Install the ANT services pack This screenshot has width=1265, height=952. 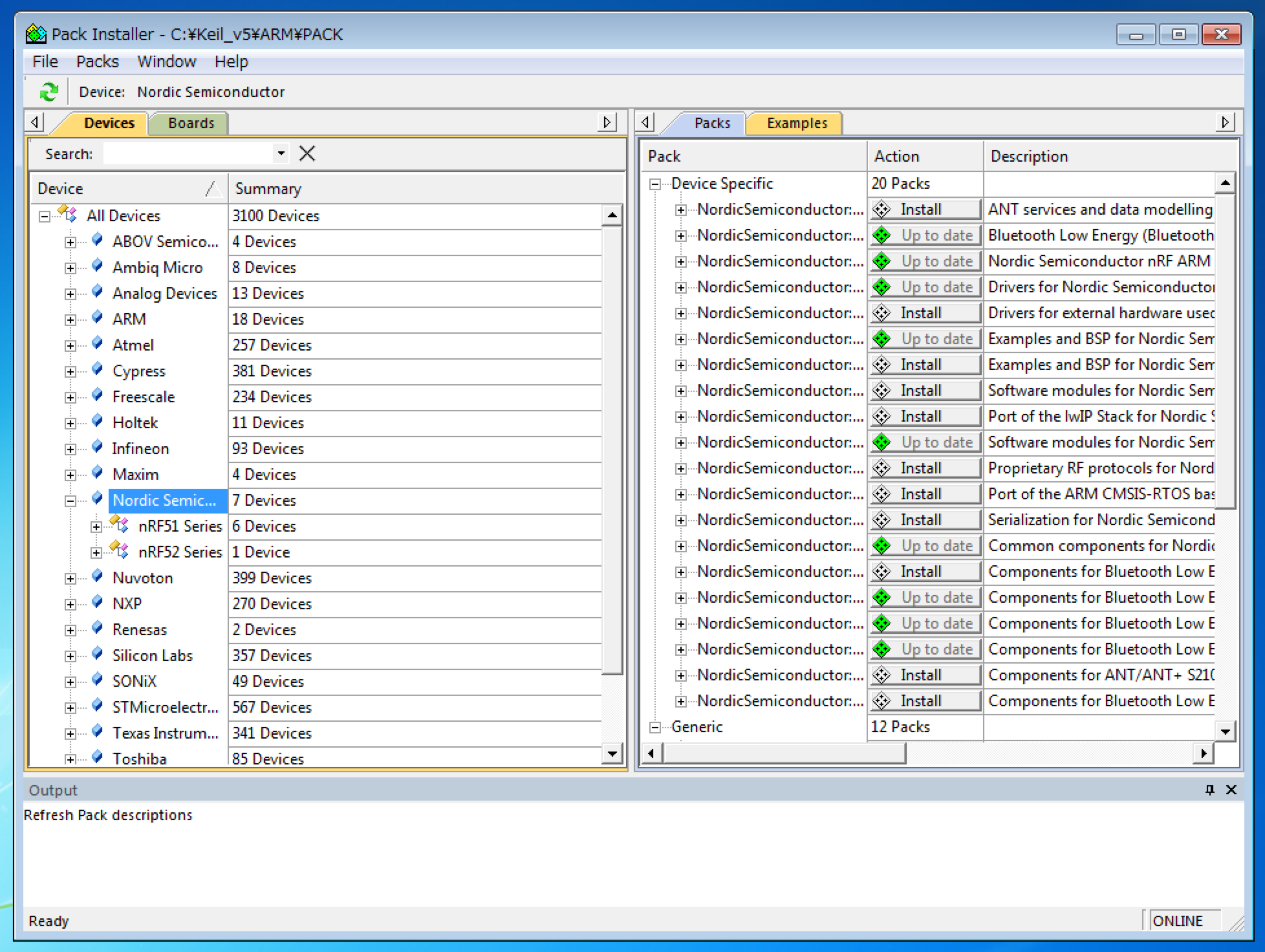point(925,210)
